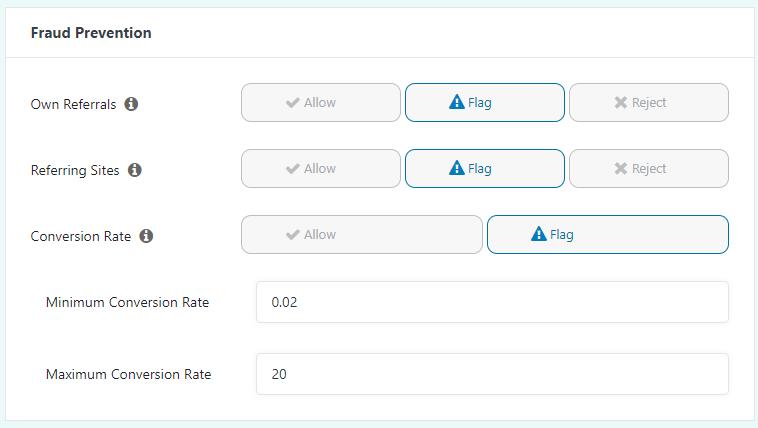758x428 pixels.
Task: Click the Fraud Prevention section heading
Action: pos(91,33)
